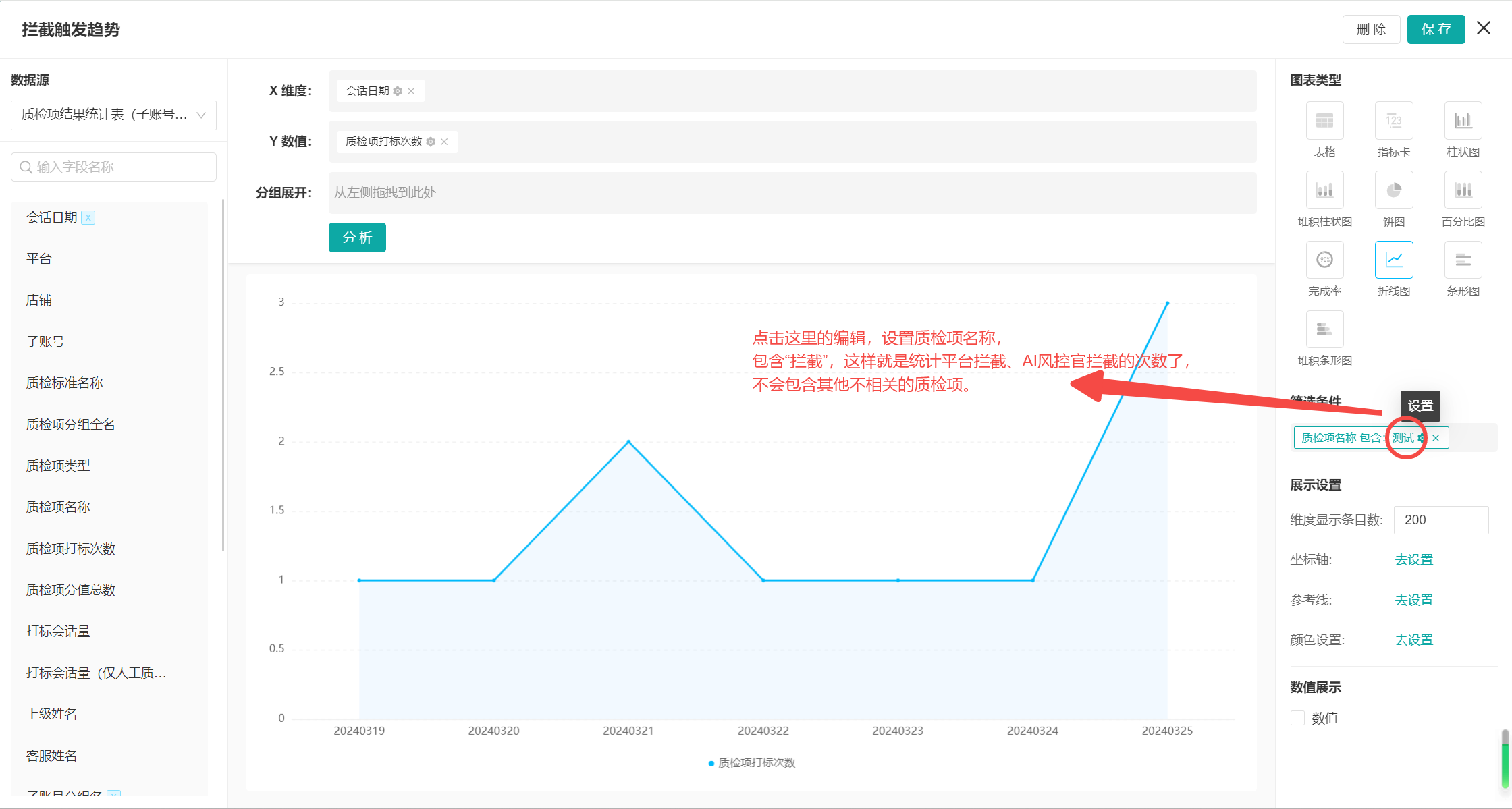Click chart data point for 20240321
This screenshot has width=1512, height=809.
628,442
